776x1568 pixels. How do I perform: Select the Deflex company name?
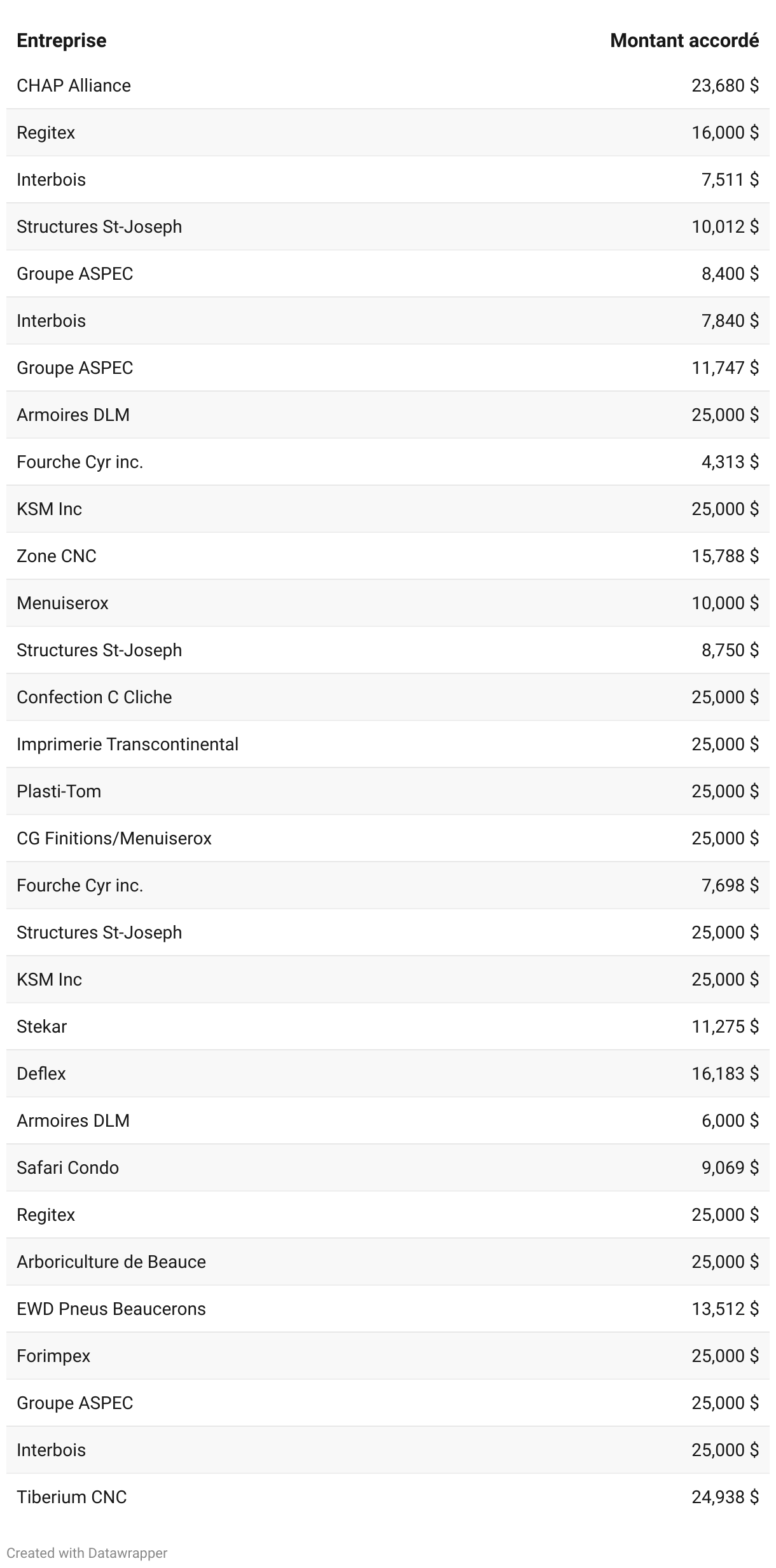(41, 1074)
